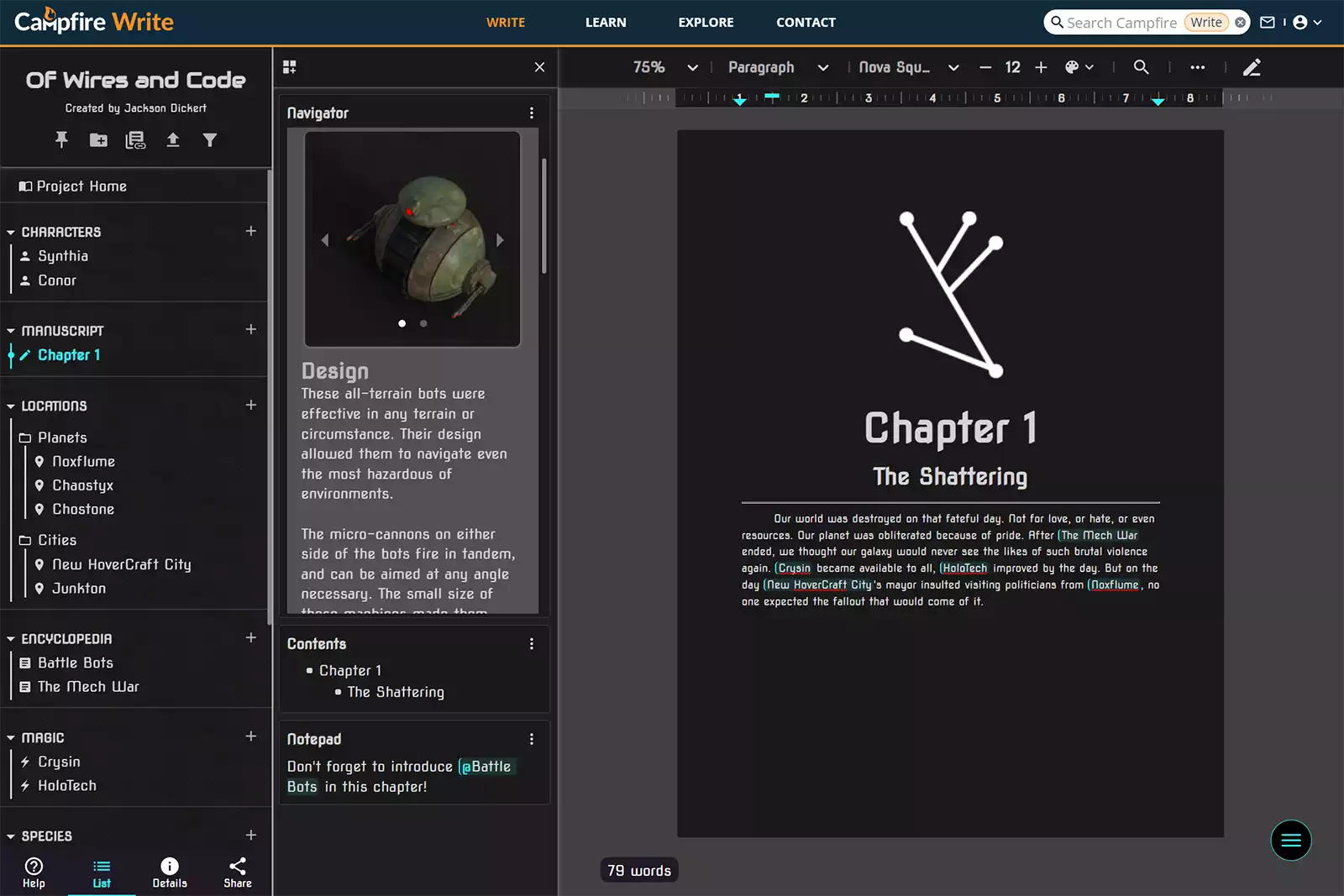Open the Help panel
Screen dimensions: 1344x896
[34, 872]
